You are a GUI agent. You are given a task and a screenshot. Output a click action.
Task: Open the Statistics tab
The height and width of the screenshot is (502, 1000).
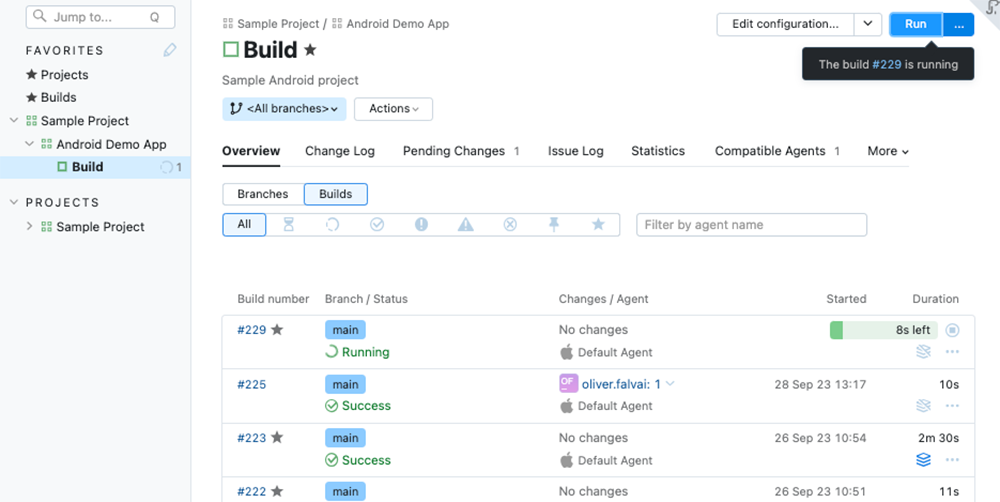[x=657, y=151]
